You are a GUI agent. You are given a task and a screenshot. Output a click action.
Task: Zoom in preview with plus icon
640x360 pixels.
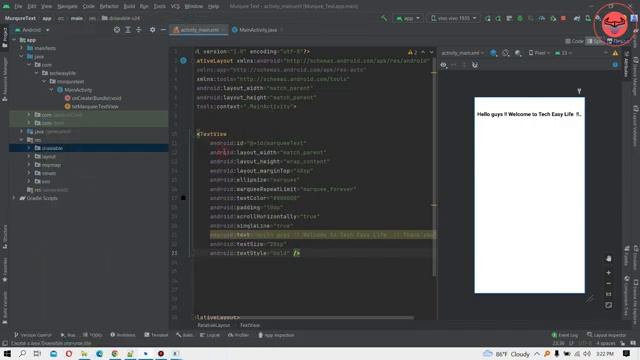(x=609, y=272)
